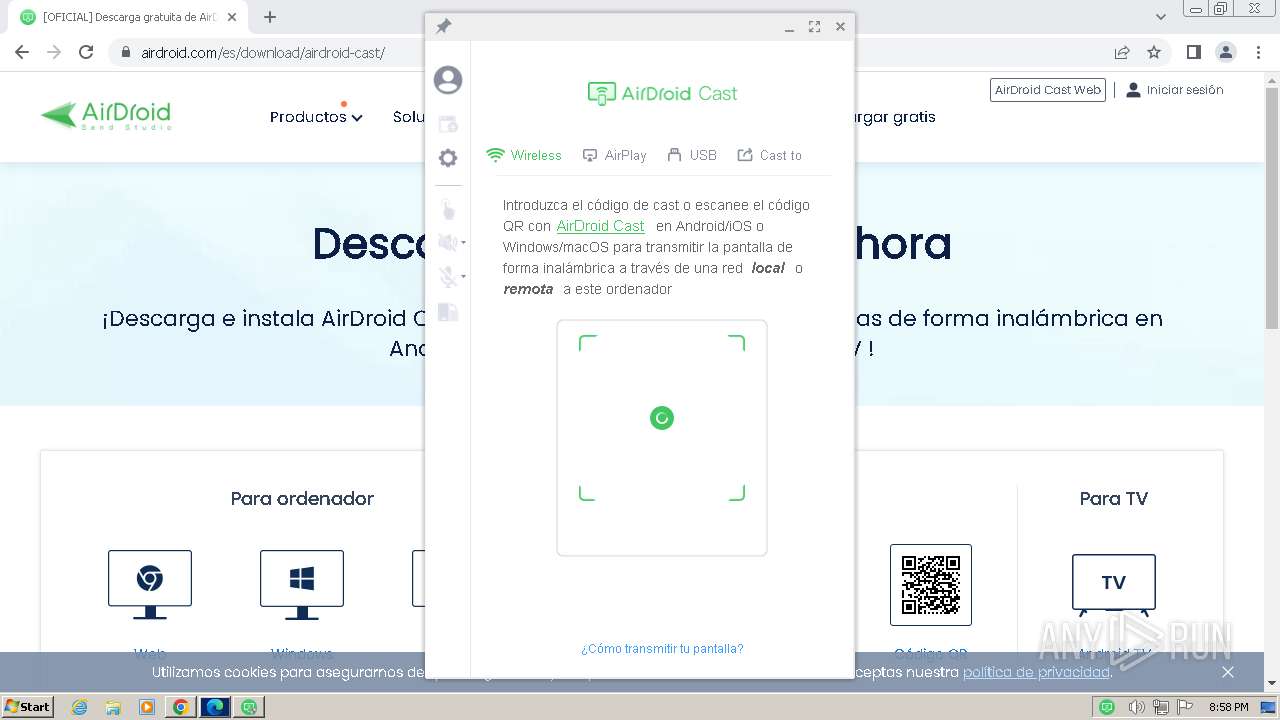The image size is (1280, 720).
Task: Open Chrome tab search dropdown arrow
Action: coord(1161,17)
